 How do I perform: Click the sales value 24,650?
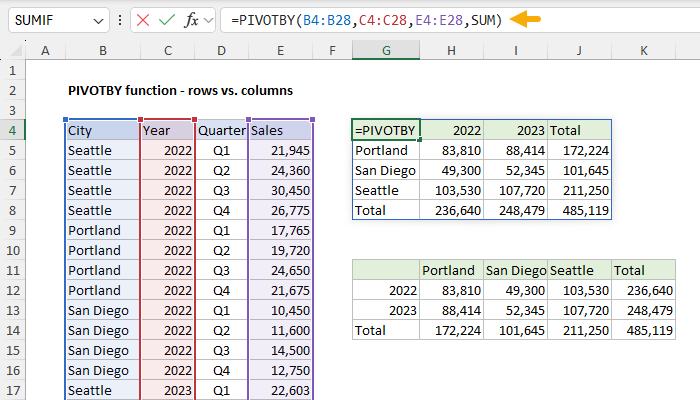coord(280,271)
